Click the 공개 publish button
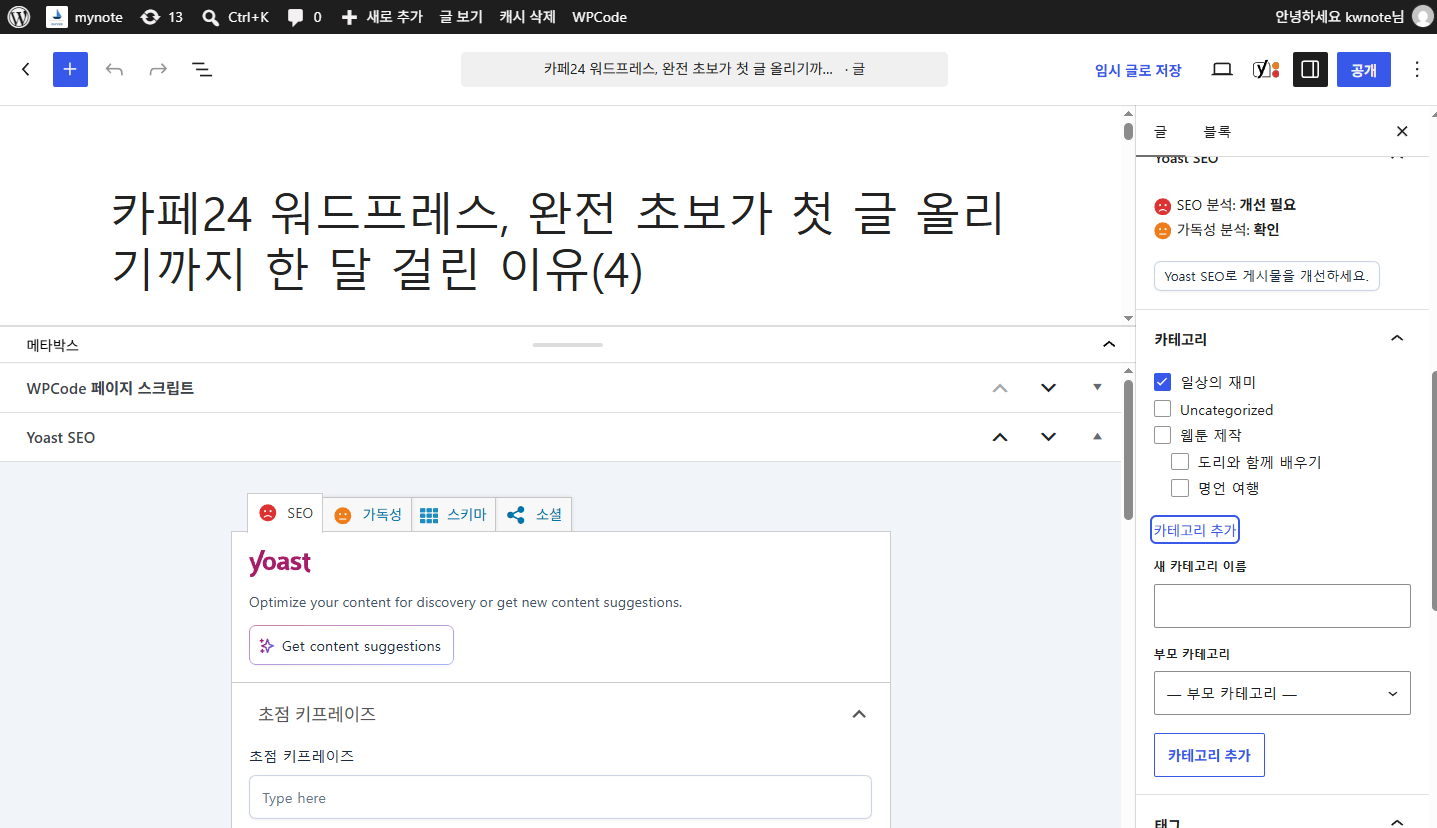The width and height of the screenshot is (1437, 828). click(x=1364, y=69)
